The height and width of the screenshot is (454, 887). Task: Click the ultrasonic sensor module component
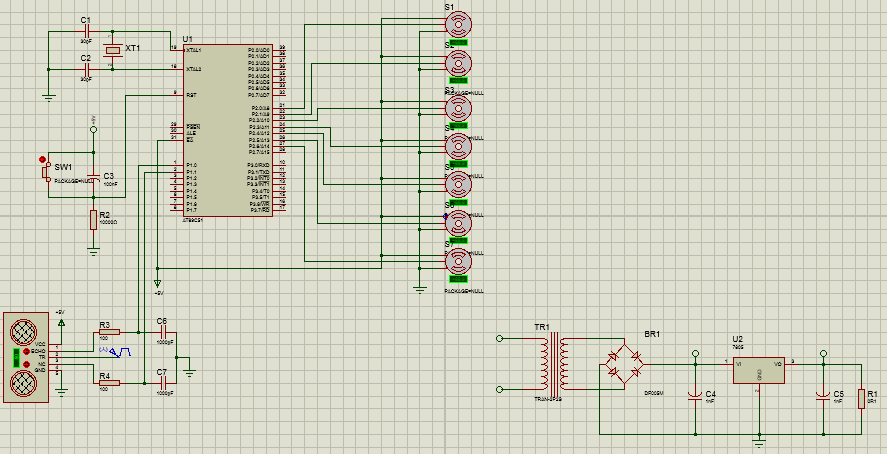pyautogui.click(x=24, y=357)
